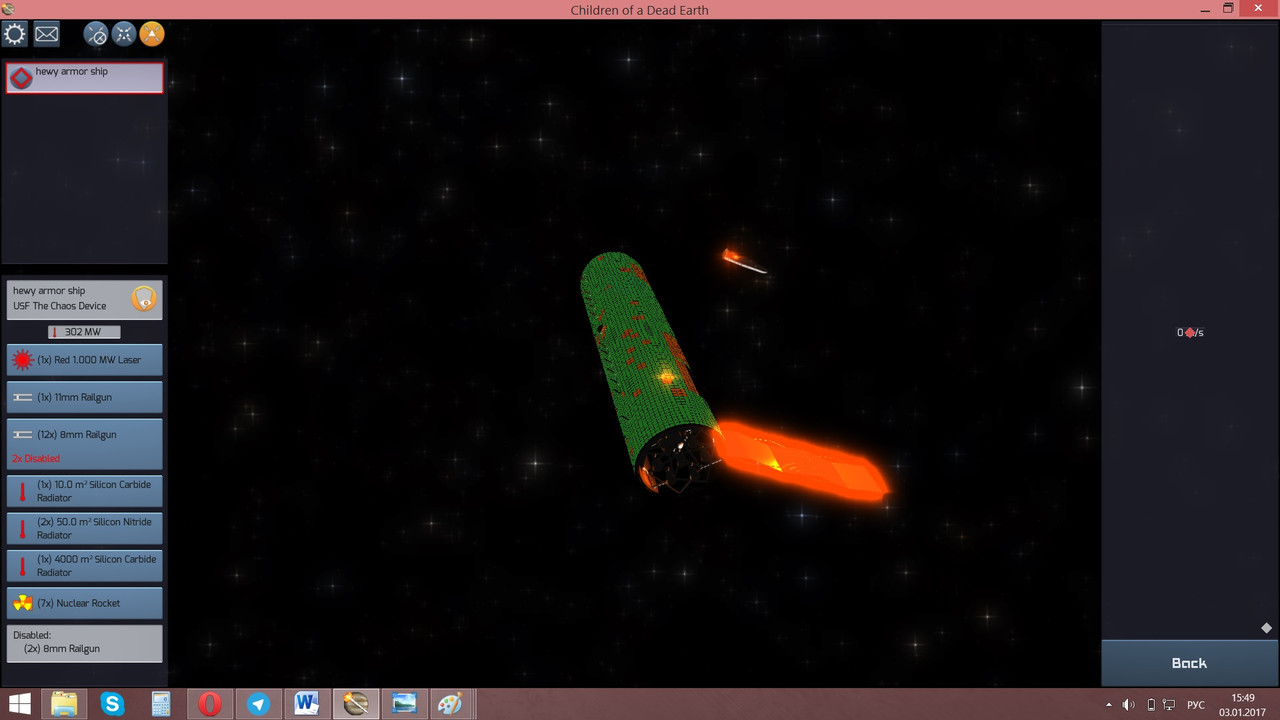The height and width of the screenshot is (720, 1280).
Task: Click thermometer icon of Silicon Nitride Radiator
Action: tap(22, 528)
